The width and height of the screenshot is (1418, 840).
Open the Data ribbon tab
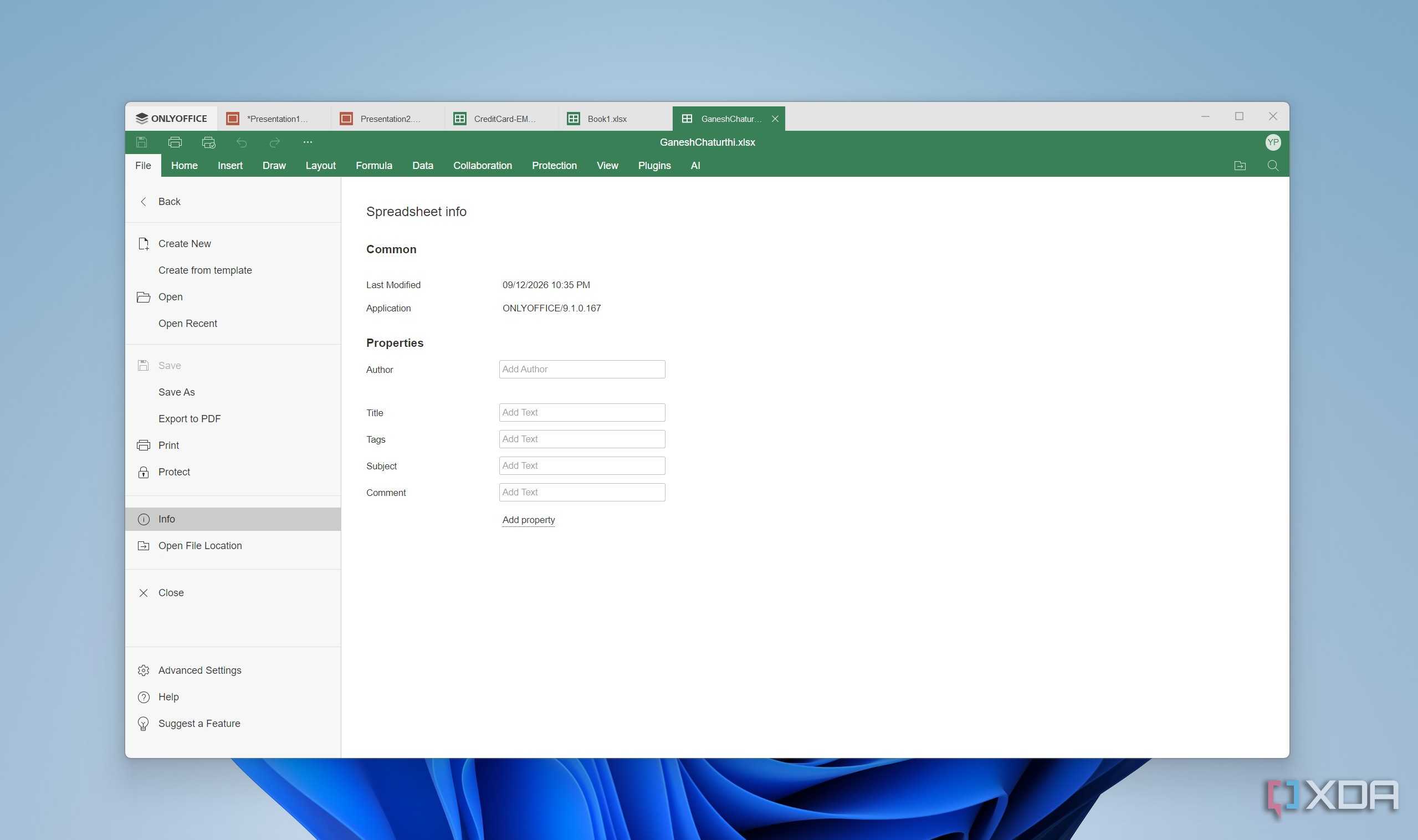click(422, 166)
